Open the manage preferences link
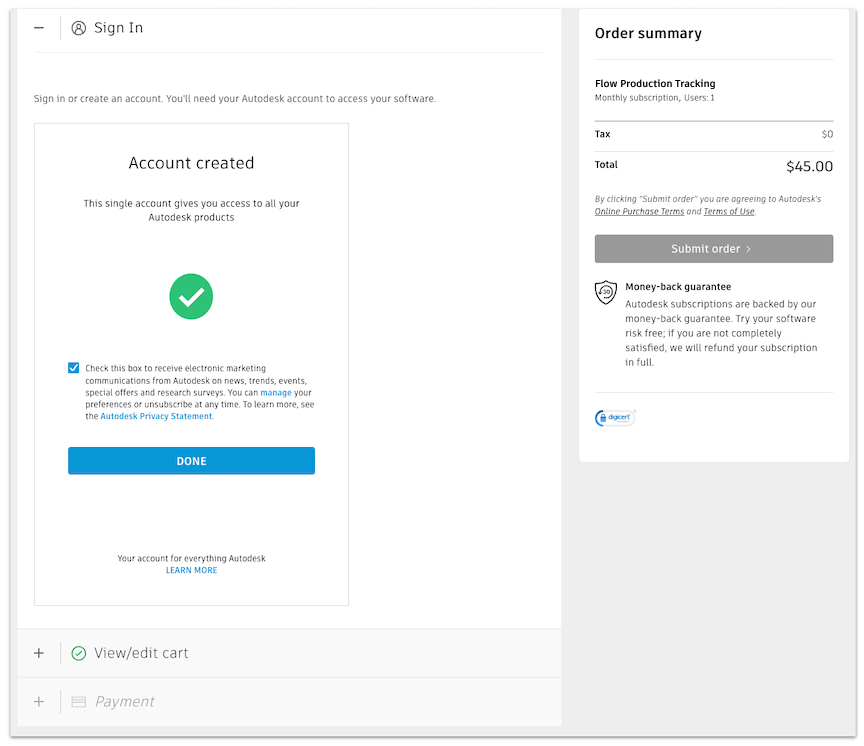Screen dimensions: 864x746 276,393
